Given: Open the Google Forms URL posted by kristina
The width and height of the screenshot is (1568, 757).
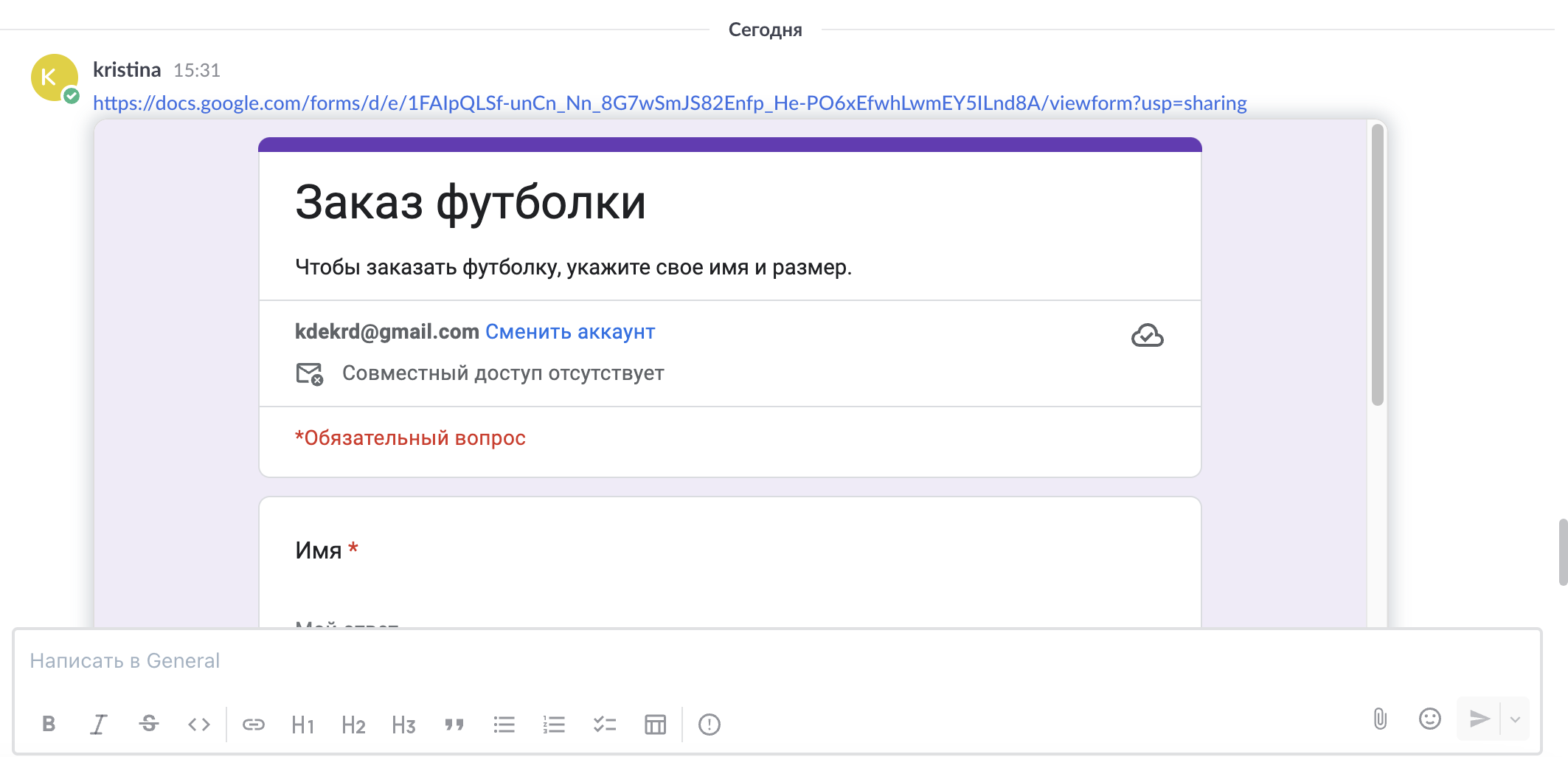Looking at the screenshot, I should (x=670, y=103).
